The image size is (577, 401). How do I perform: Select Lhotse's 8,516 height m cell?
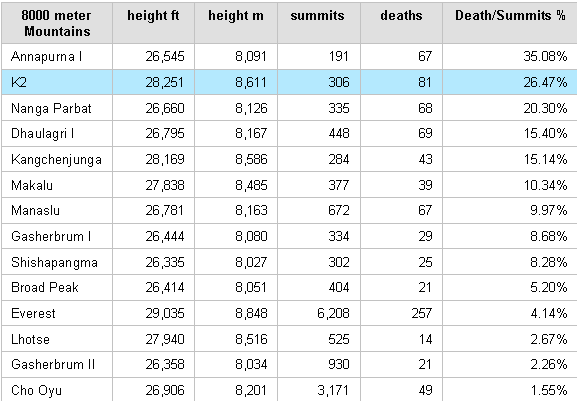point(236,339)
